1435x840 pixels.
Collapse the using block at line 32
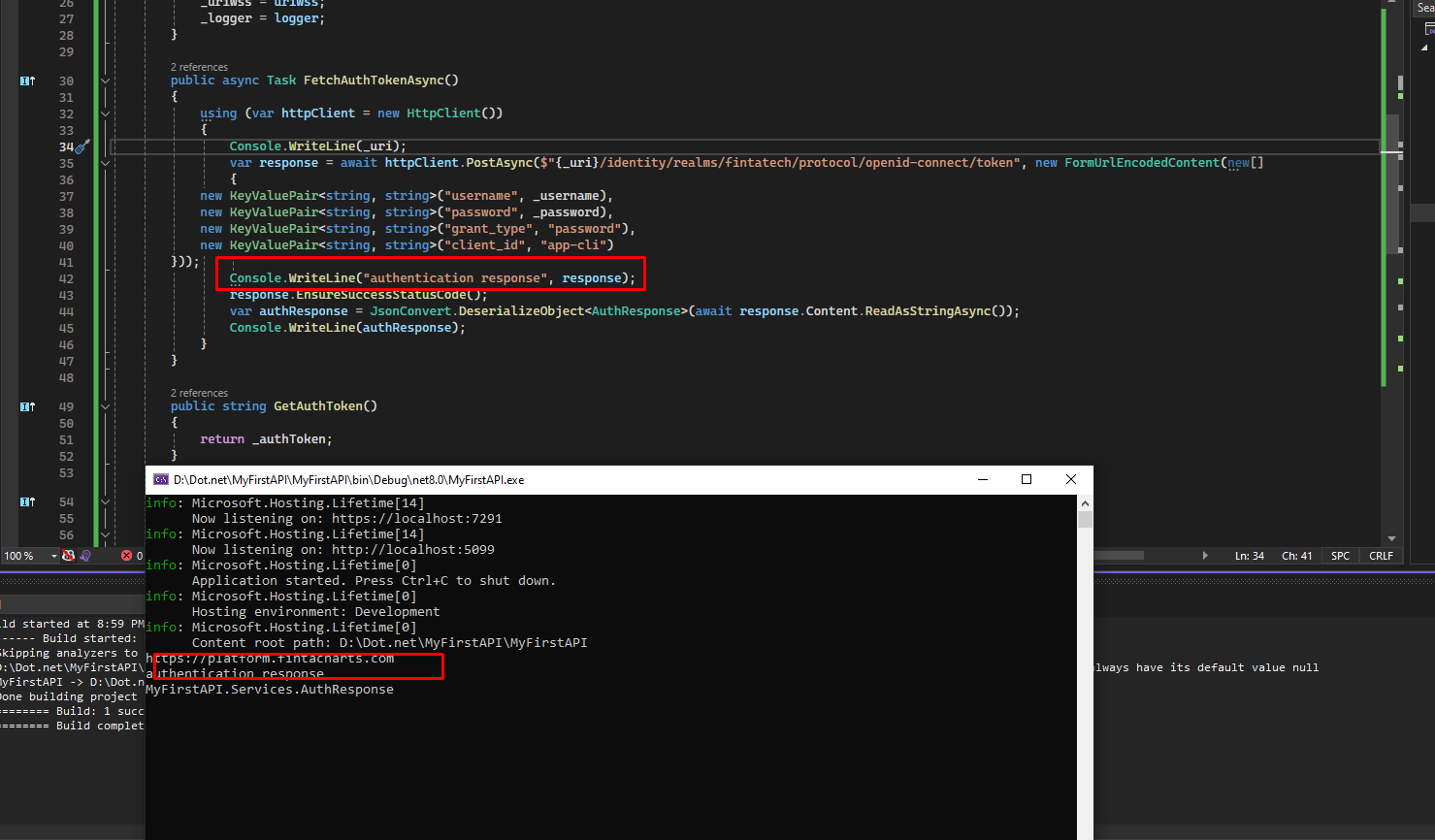pos(105,113)
